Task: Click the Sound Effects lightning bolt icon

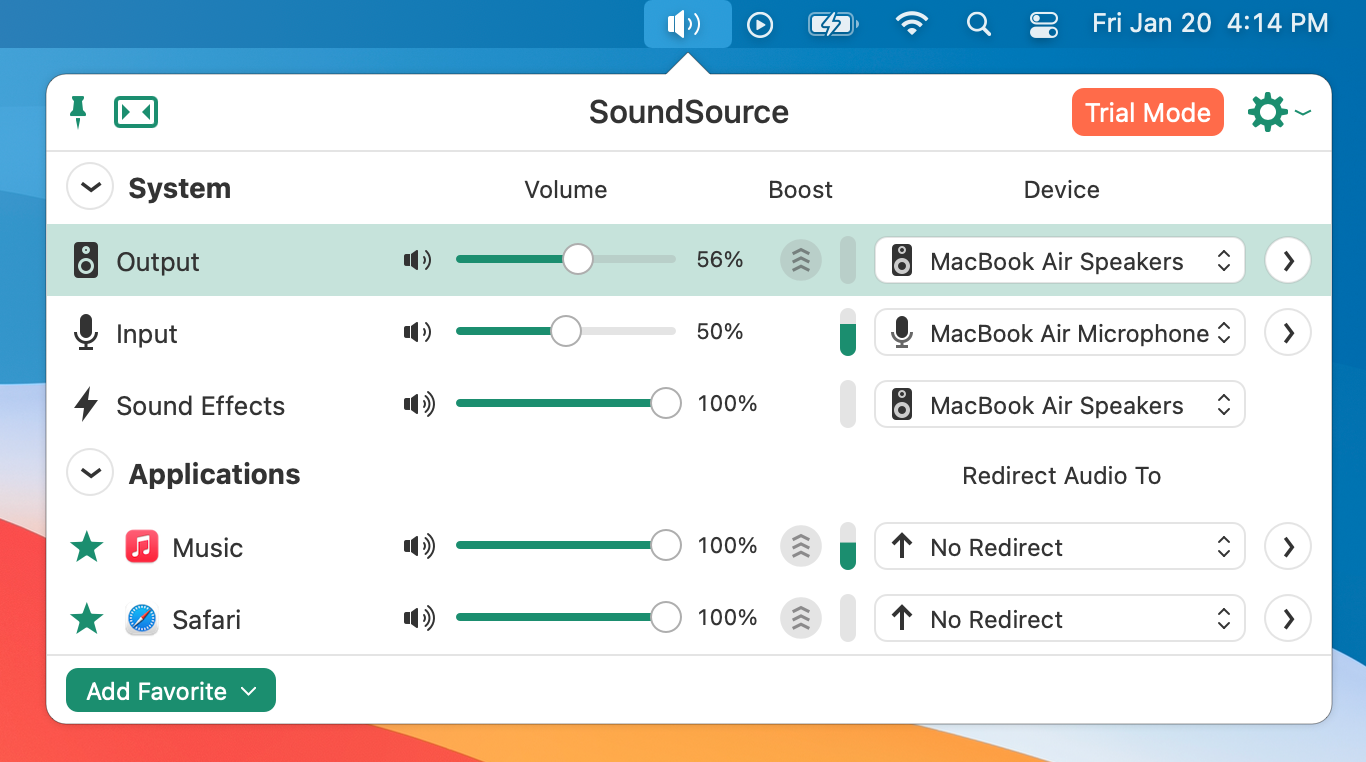Action: pos(86,405)
